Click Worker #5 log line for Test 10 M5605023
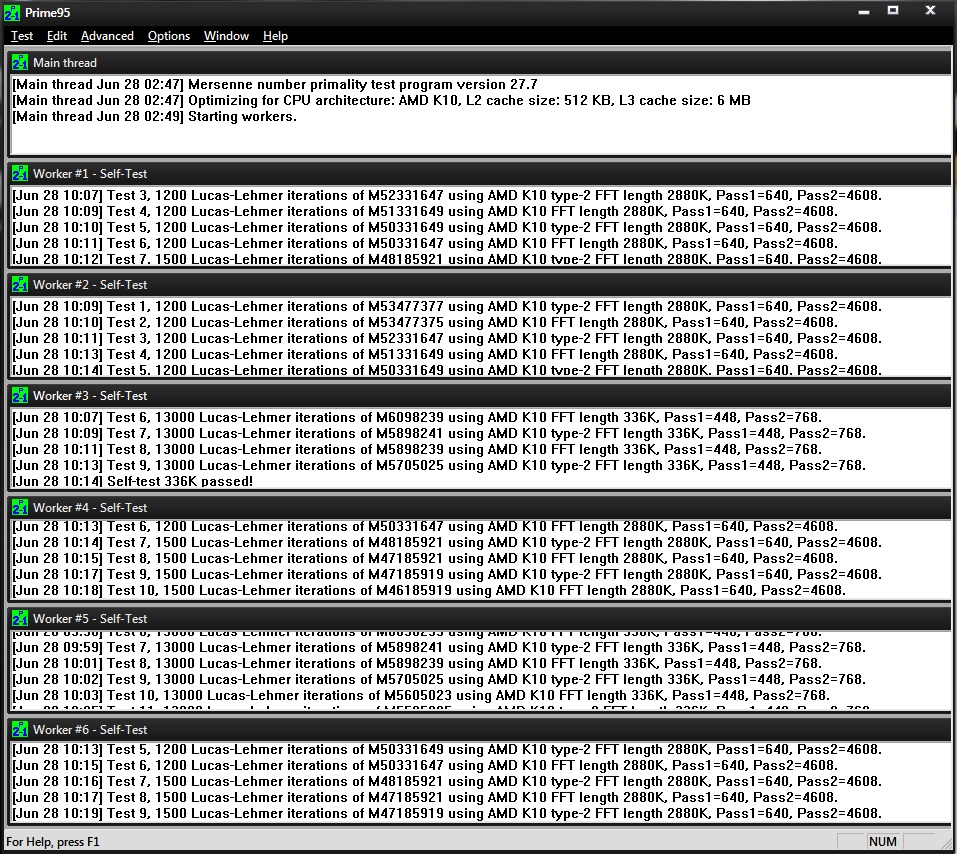 pyautogui.click(x=421, y=695)
